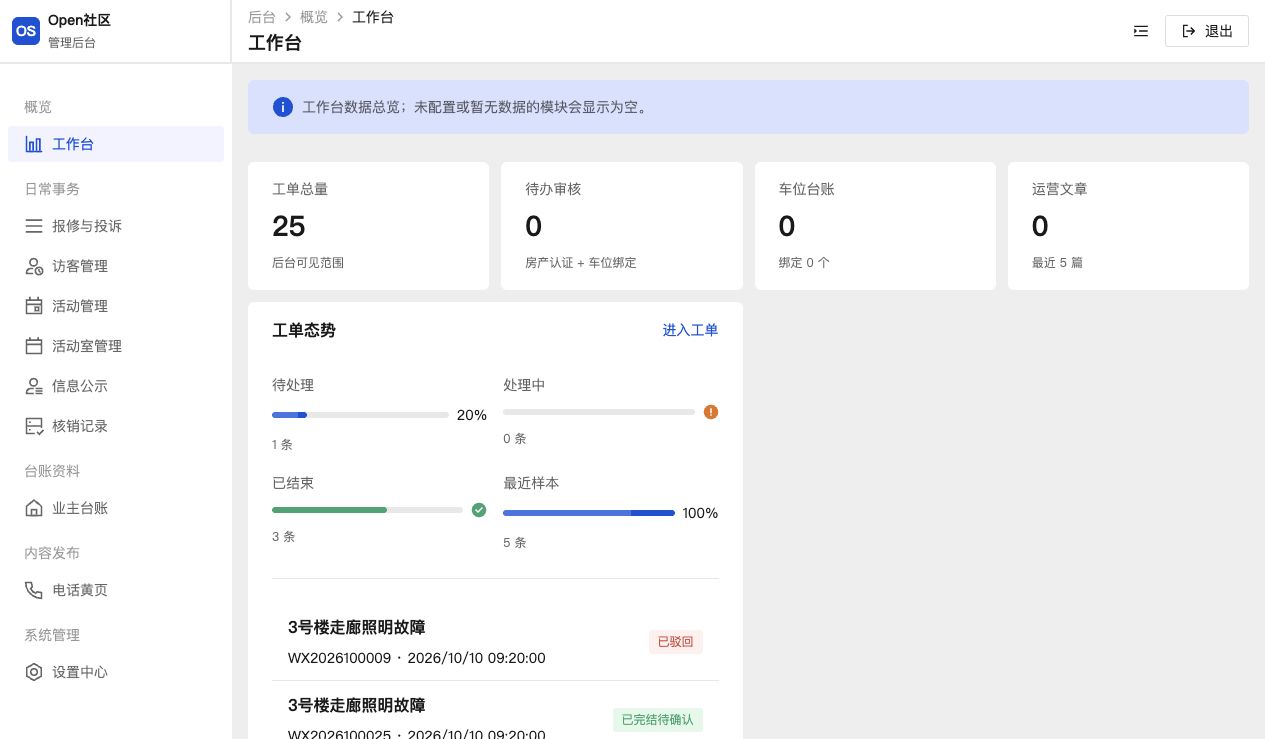
Task: Select 活动室管理 in sidebar
Action: 116,346
